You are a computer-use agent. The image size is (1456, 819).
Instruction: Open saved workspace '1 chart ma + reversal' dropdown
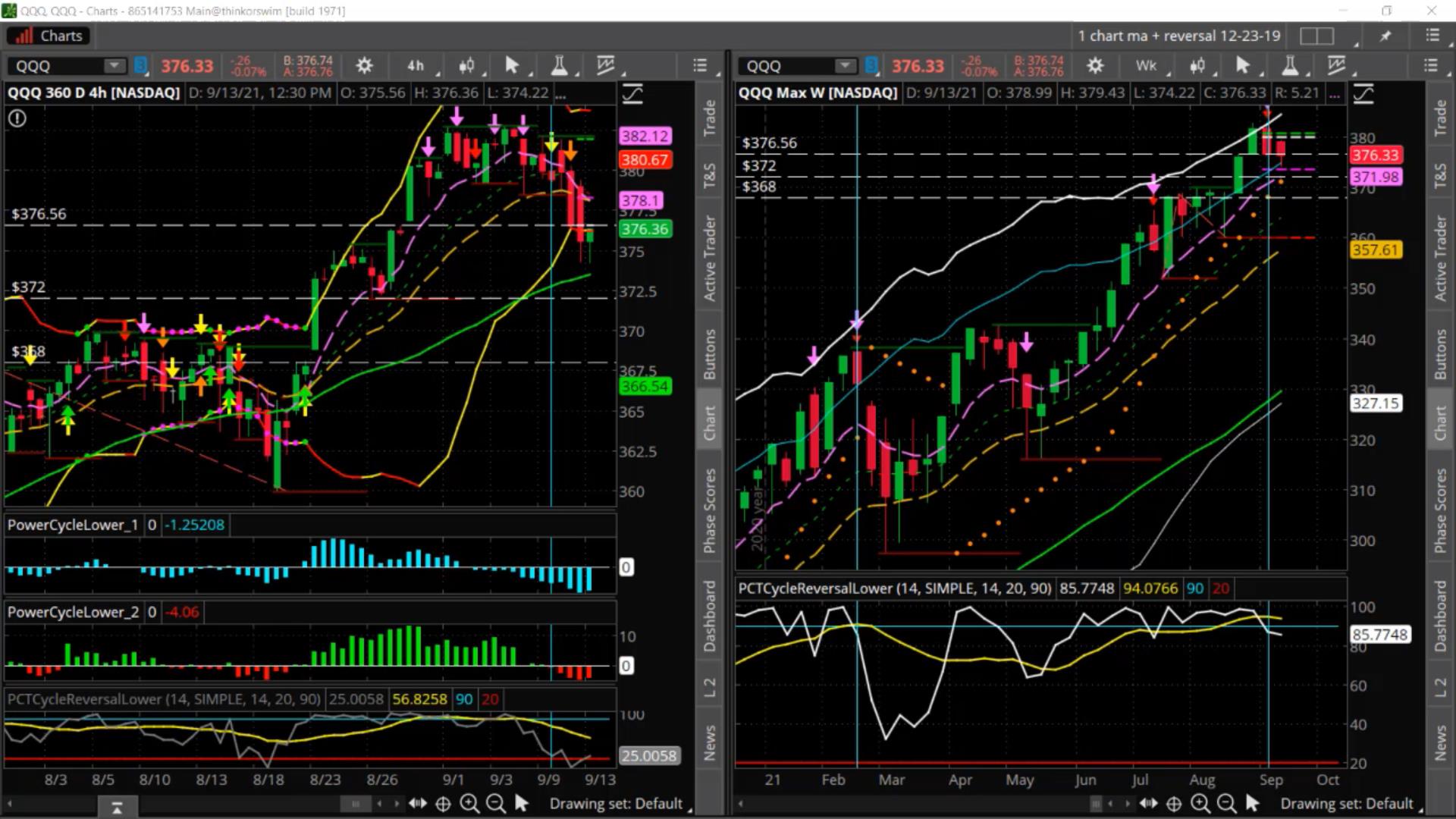pyautogui.click(x=1179, y=36)
